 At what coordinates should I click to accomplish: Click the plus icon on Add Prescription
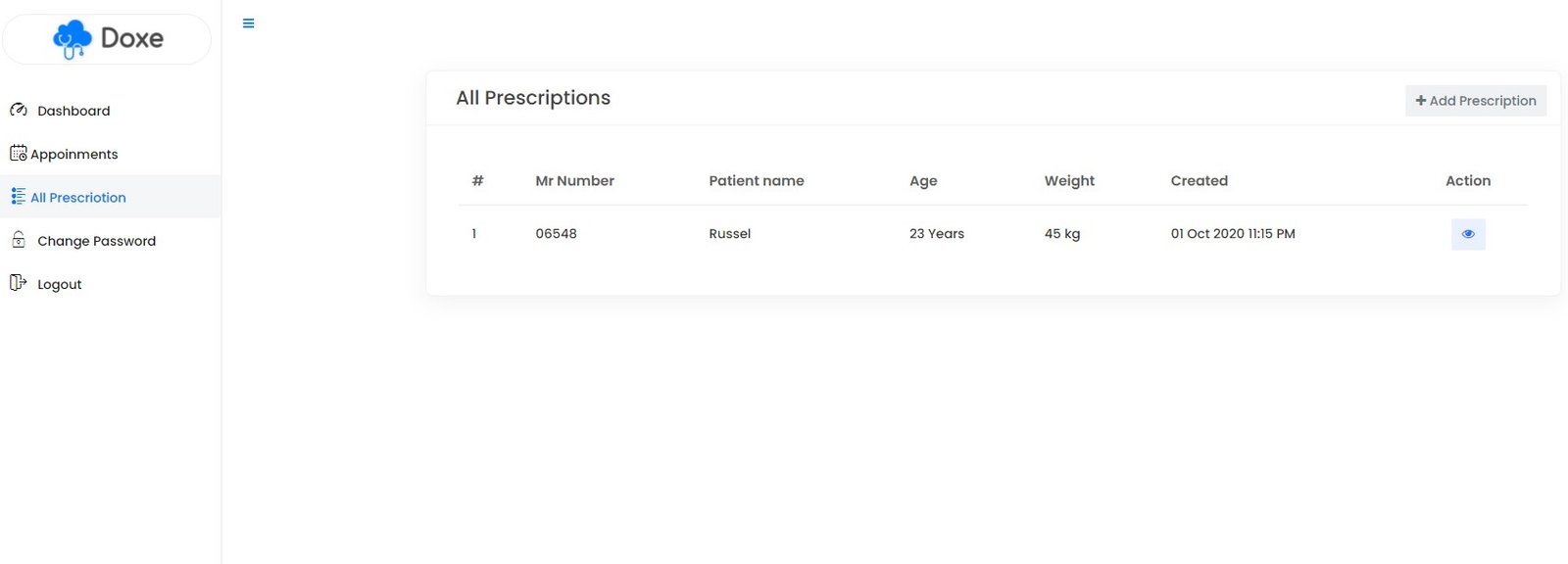[x=1420, y=101]
